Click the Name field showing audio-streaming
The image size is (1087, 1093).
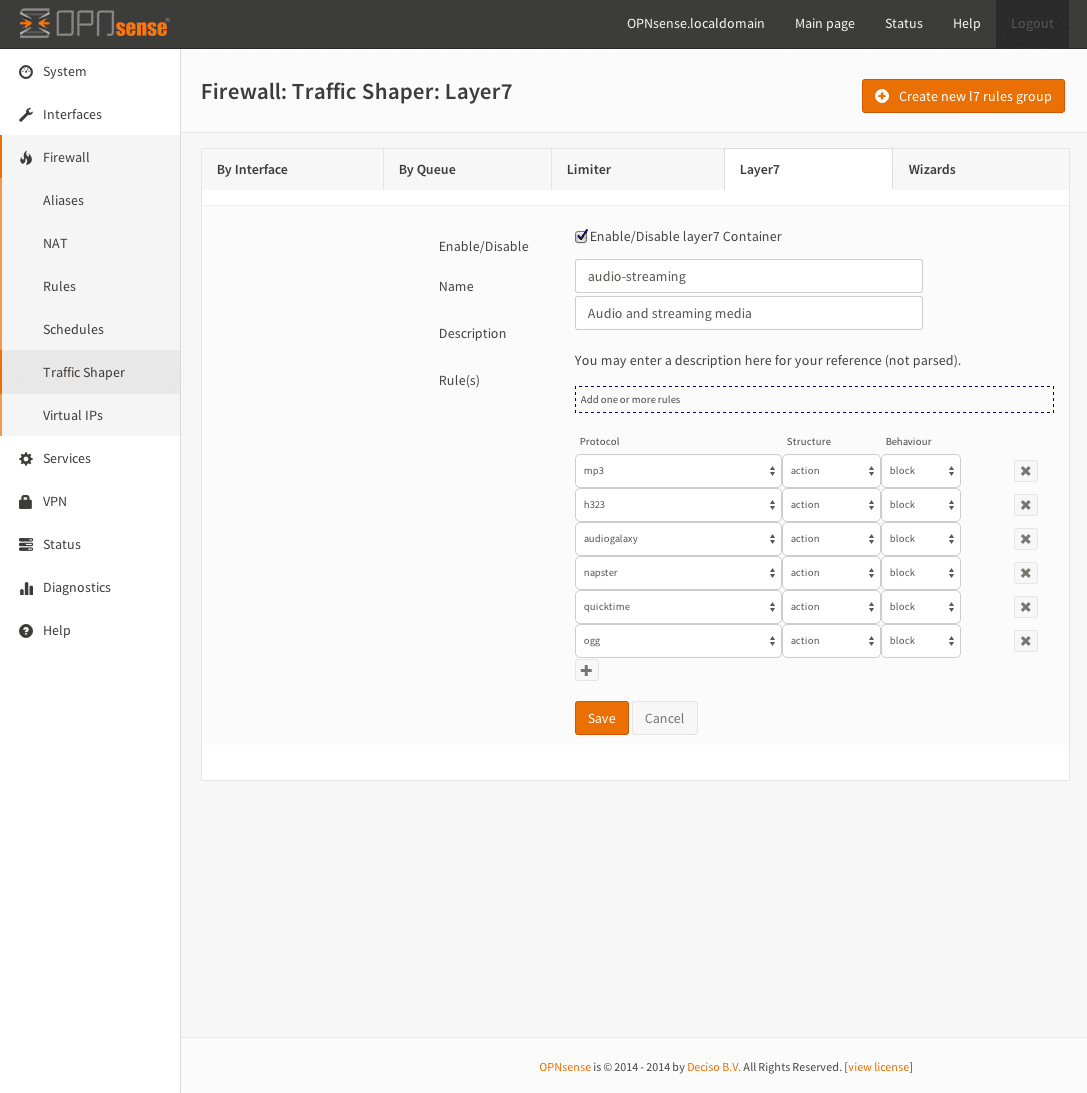748,276
